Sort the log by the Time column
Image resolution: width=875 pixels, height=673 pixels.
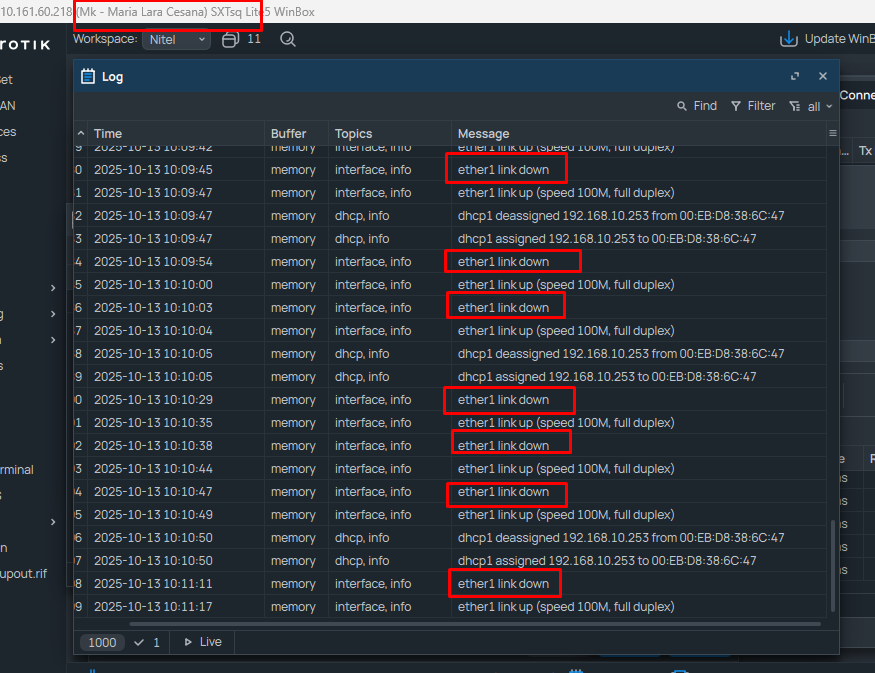point(108,133)
